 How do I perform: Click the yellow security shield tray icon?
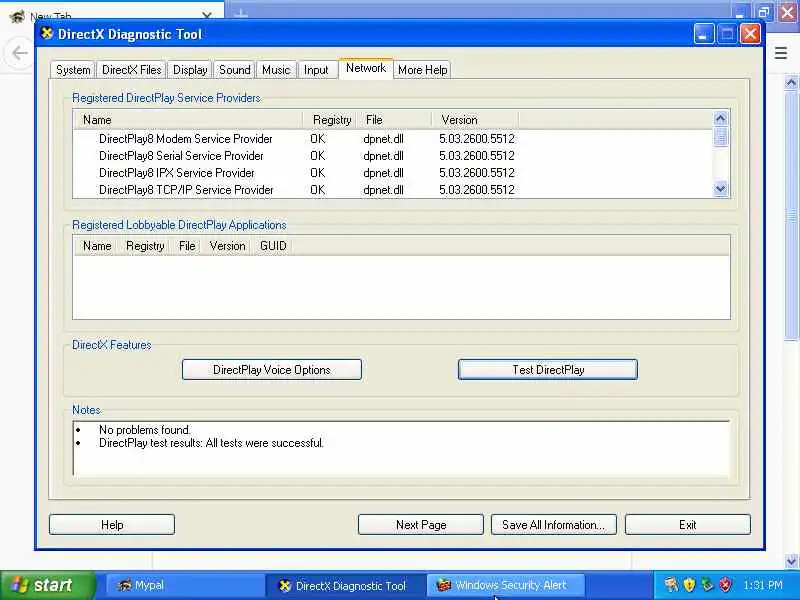(x=689, y=585)
